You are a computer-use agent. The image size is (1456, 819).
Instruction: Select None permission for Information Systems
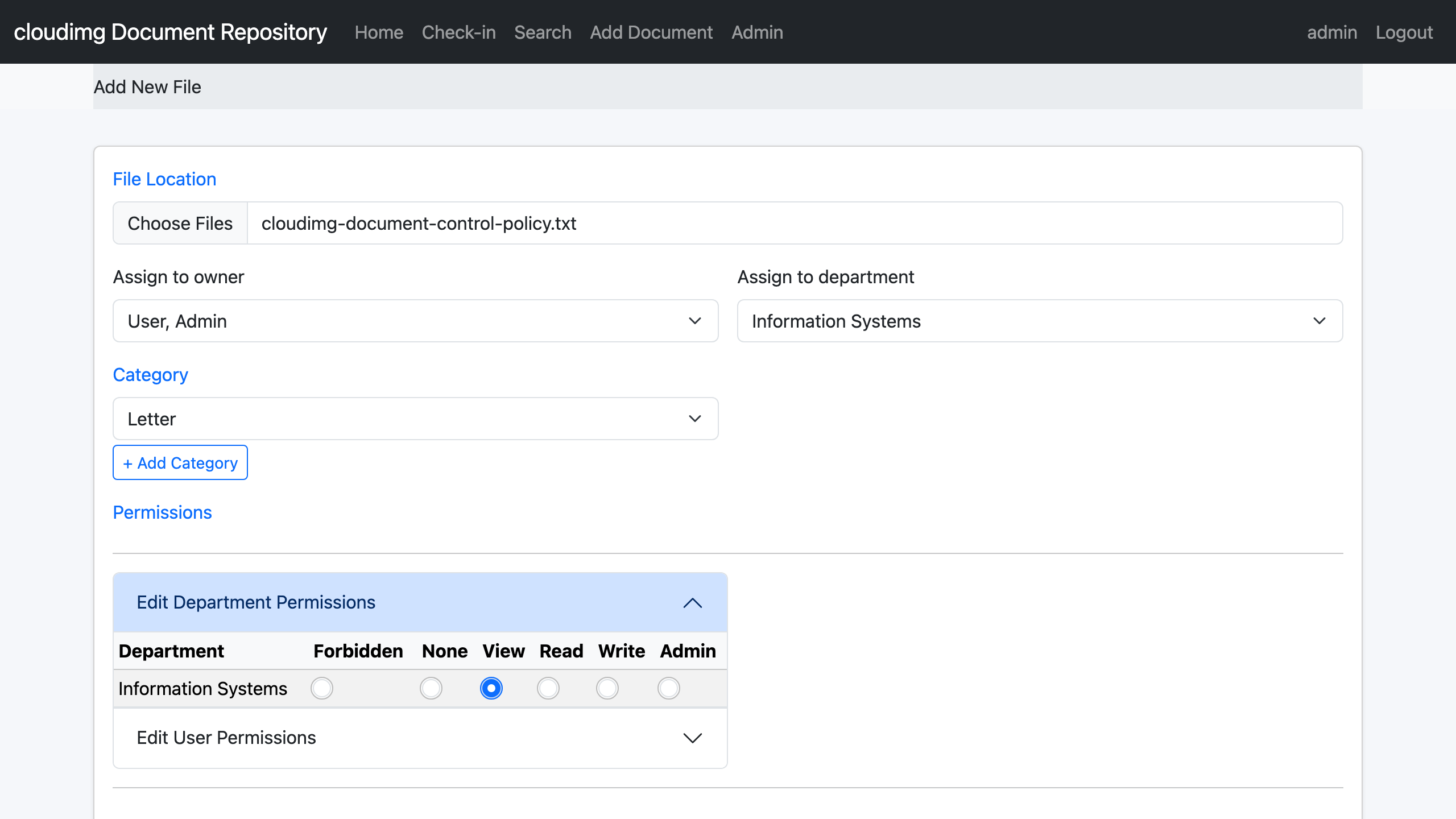[431, 688]
